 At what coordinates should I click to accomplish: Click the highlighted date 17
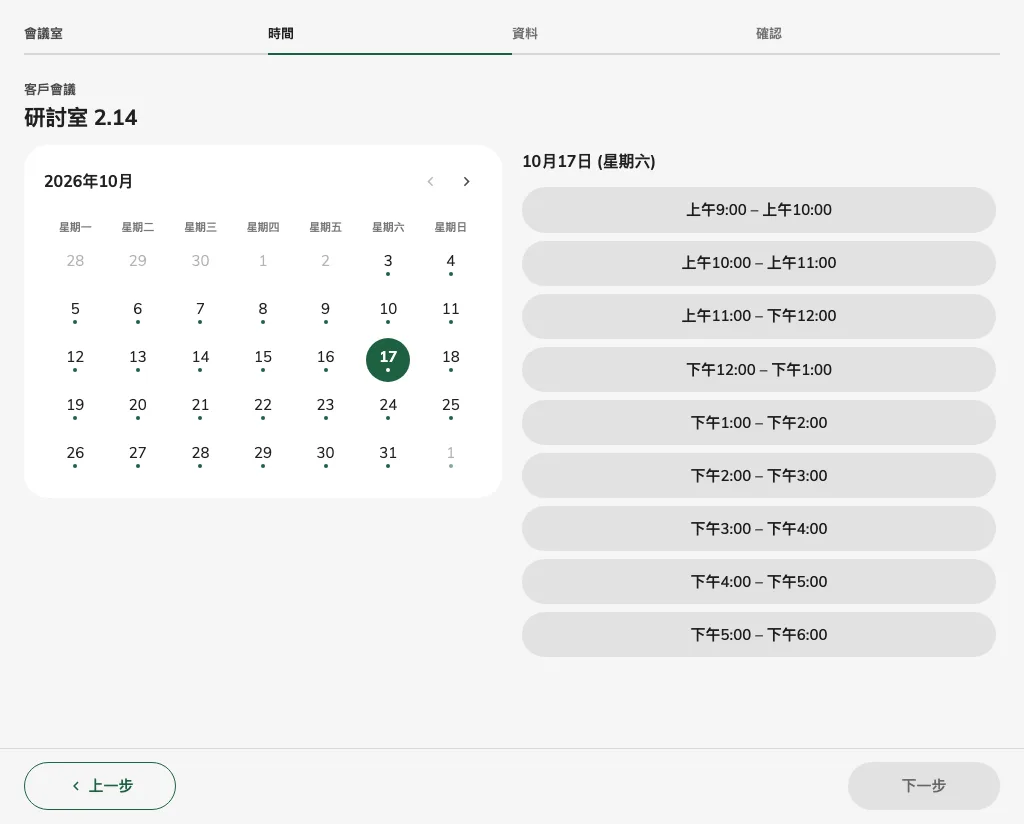(388, 360)
